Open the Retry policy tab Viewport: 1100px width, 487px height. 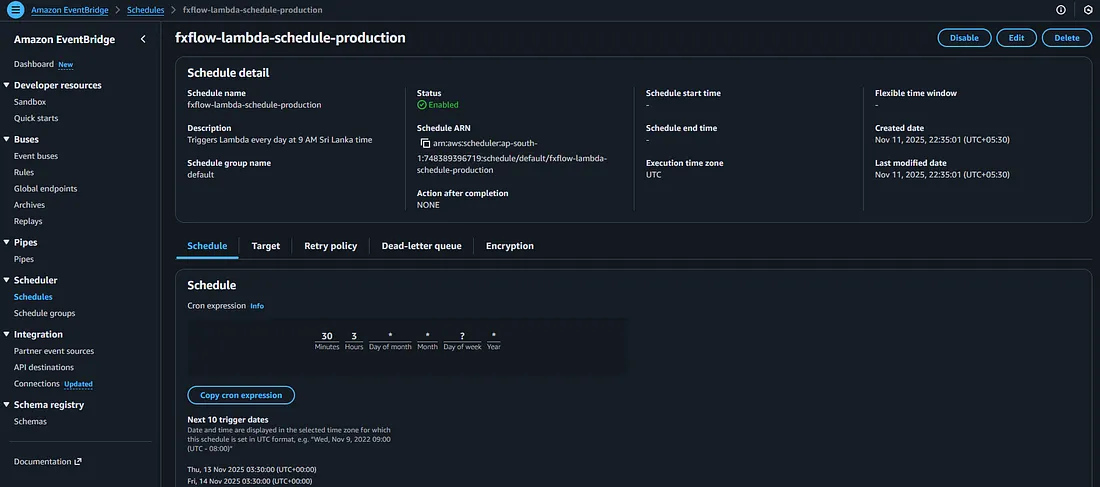(x=330, y=246)
